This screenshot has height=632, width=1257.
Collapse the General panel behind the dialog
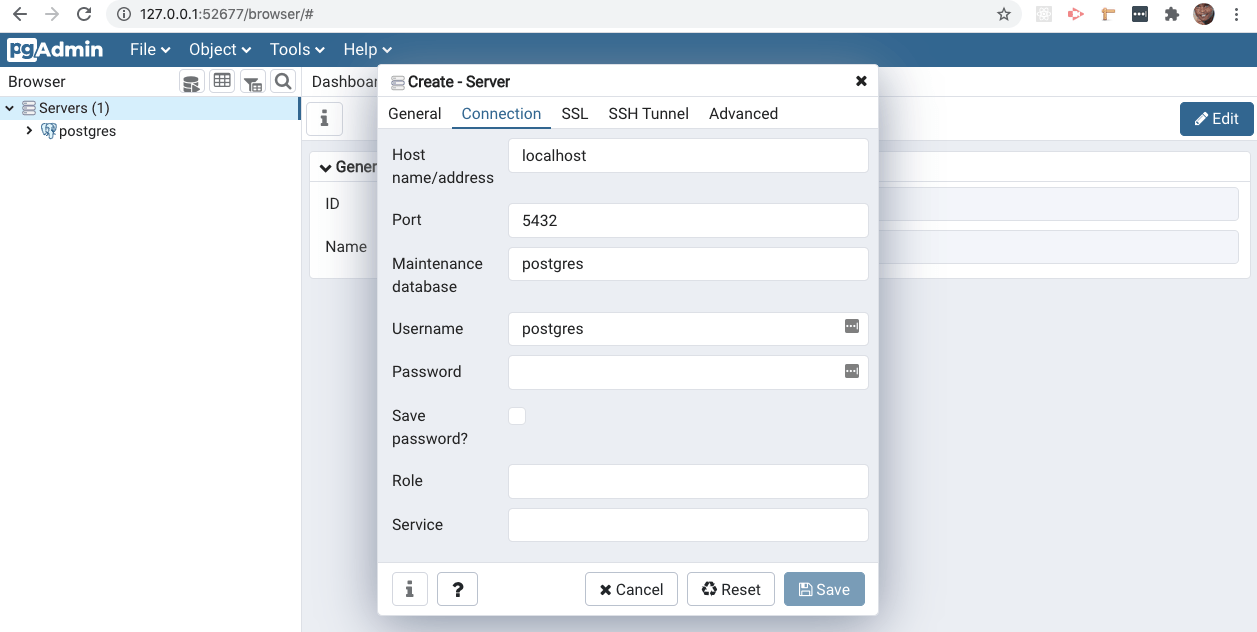coord(325,167)
